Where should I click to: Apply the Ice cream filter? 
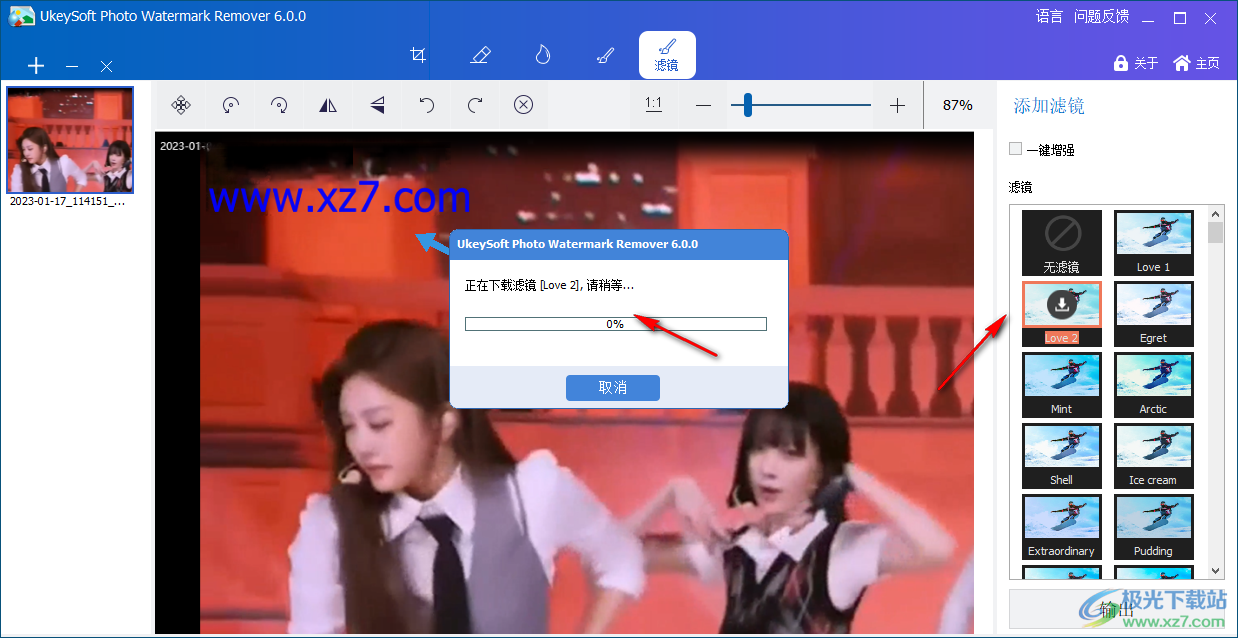[x=1153, y=456]
